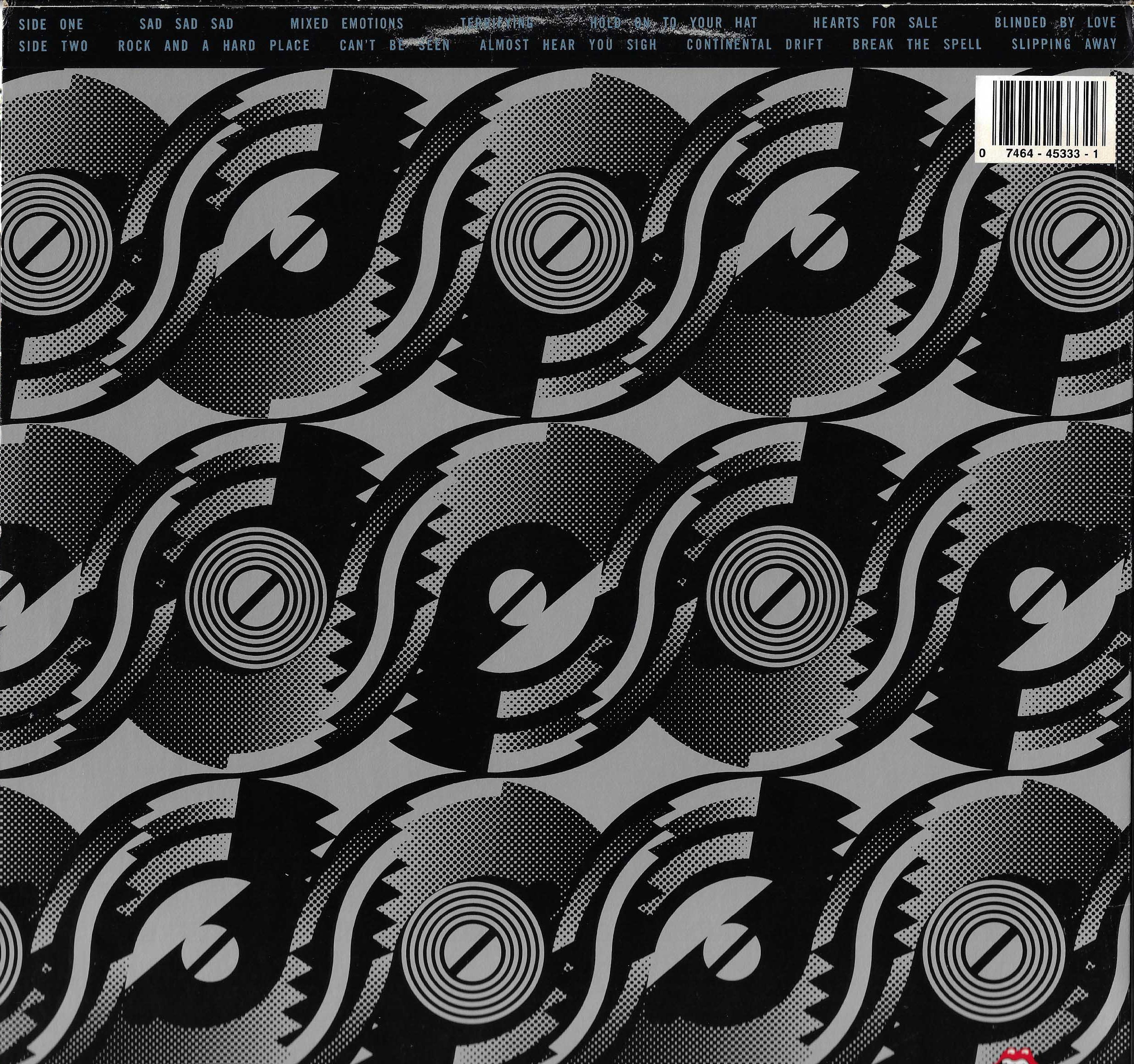Click the track 'HEARTS FOR SALE'
1134x1064 pixels.
(875, 23)
